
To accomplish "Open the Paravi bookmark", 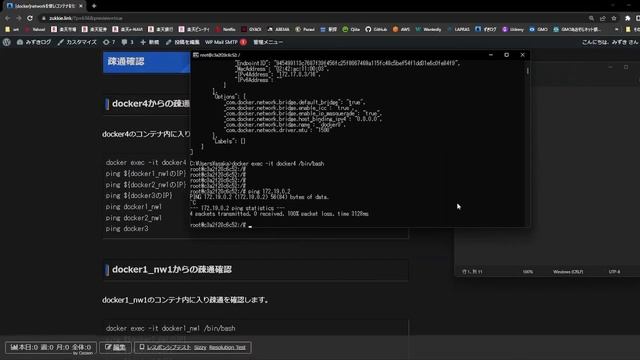I will point(305,29).
